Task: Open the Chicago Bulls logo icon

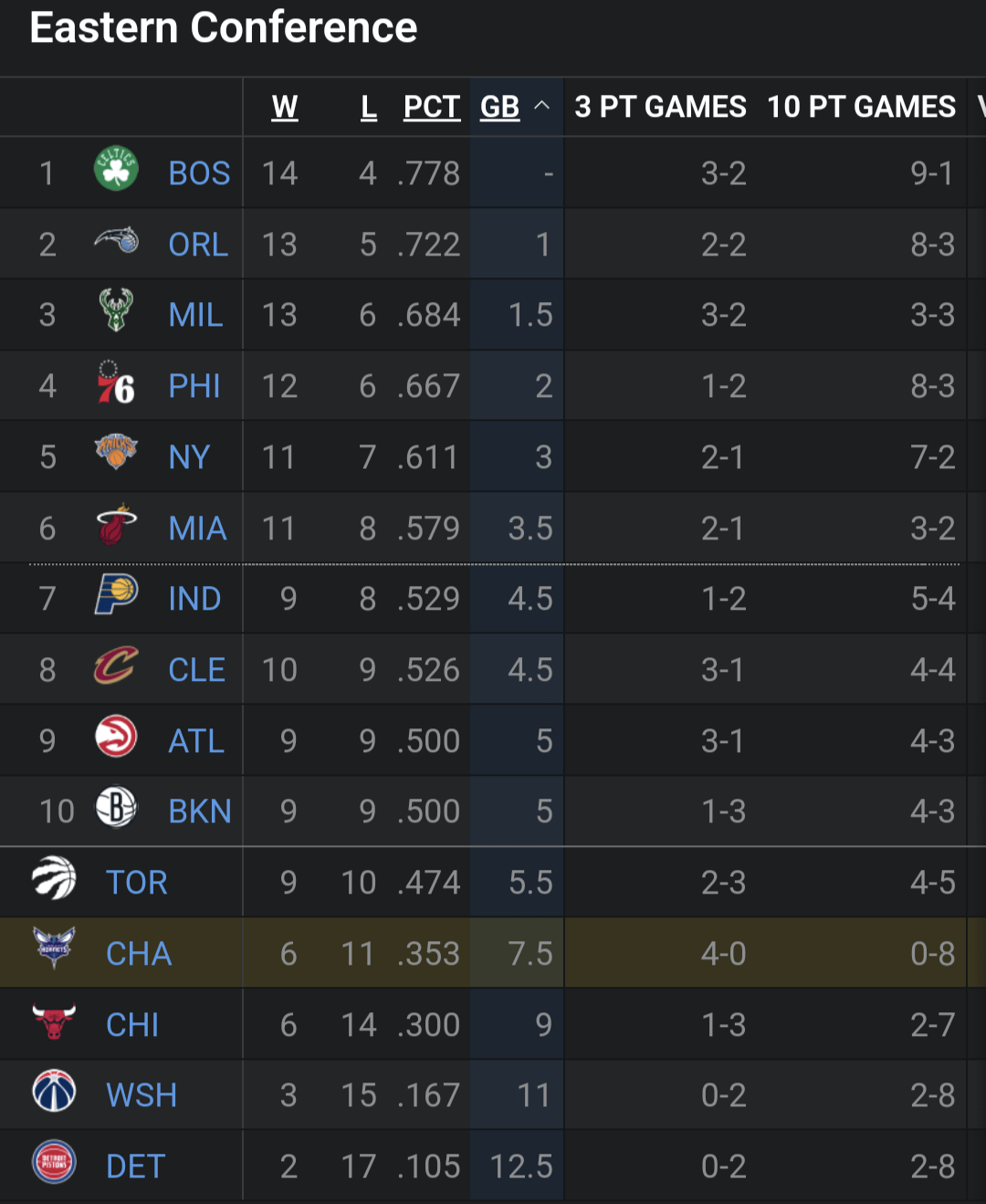Action: tap(54, 1021)
